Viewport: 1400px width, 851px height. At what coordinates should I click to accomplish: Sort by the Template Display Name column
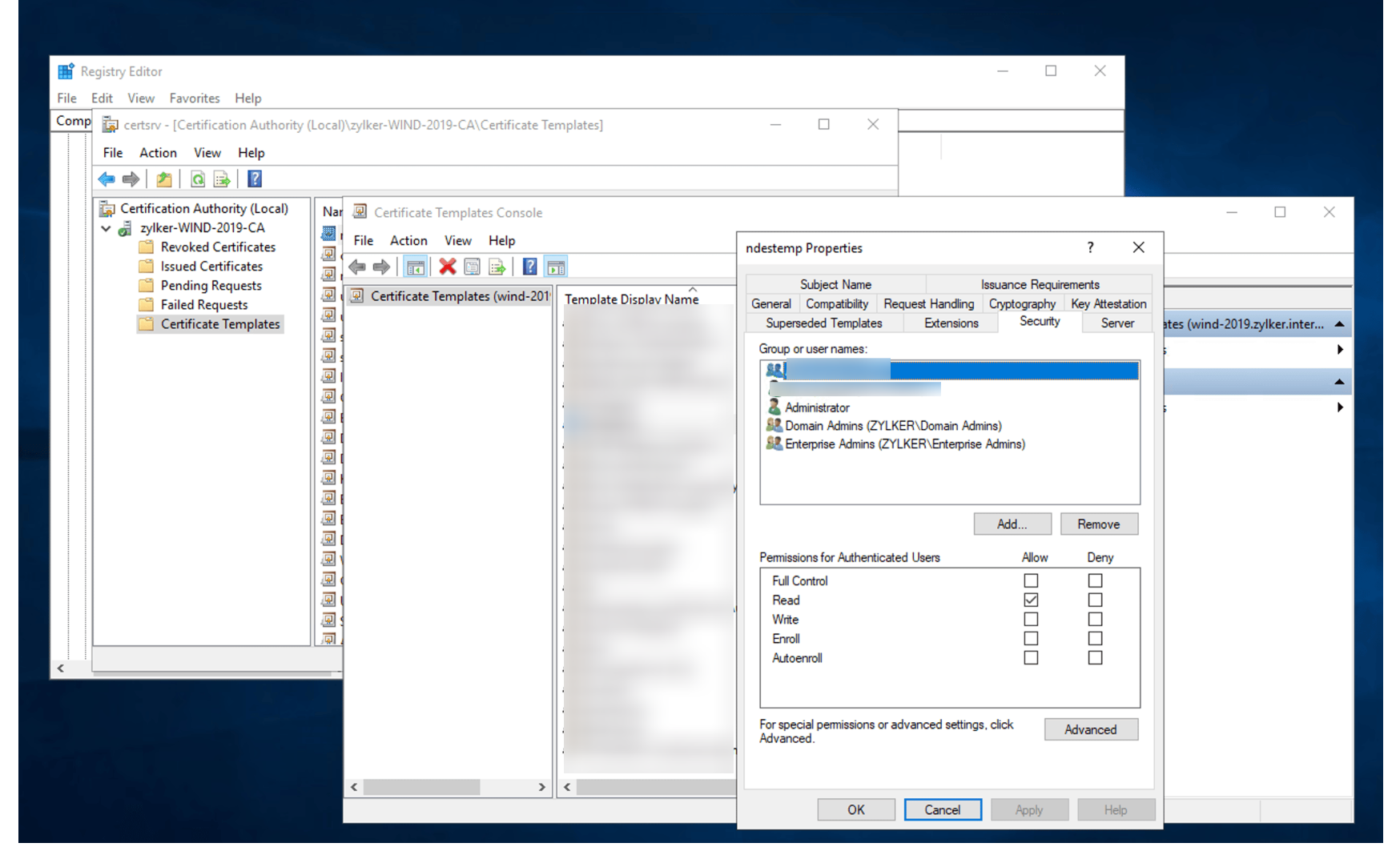631,299
